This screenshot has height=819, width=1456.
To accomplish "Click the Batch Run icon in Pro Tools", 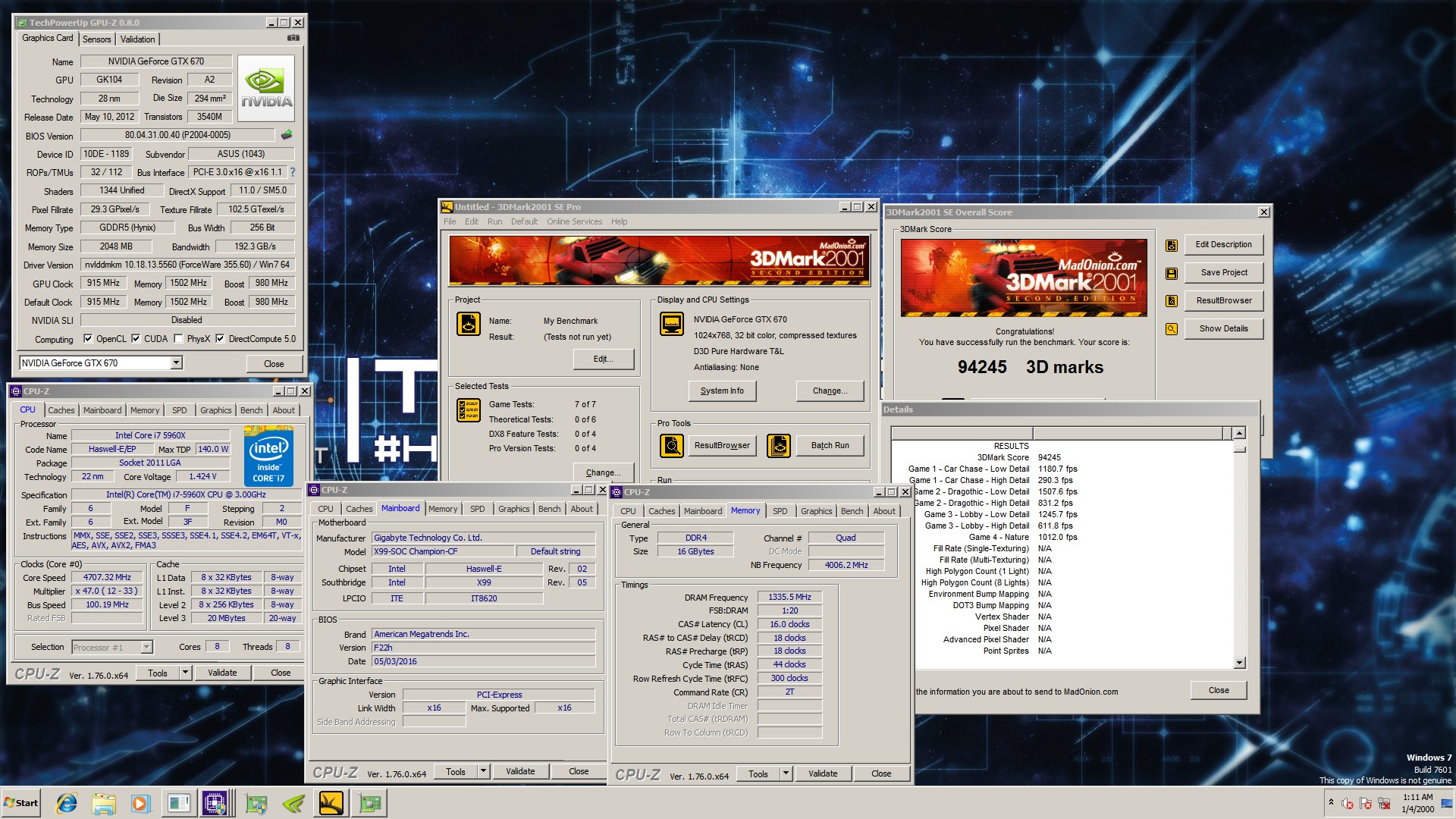I will [779, 446].
